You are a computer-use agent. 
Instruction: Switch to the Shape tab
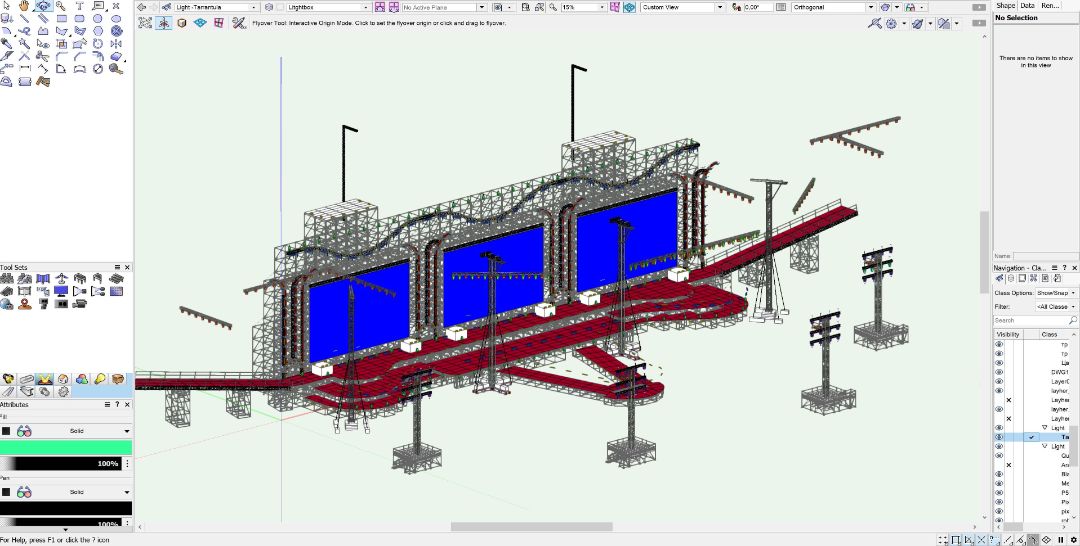coord(1005,6)
